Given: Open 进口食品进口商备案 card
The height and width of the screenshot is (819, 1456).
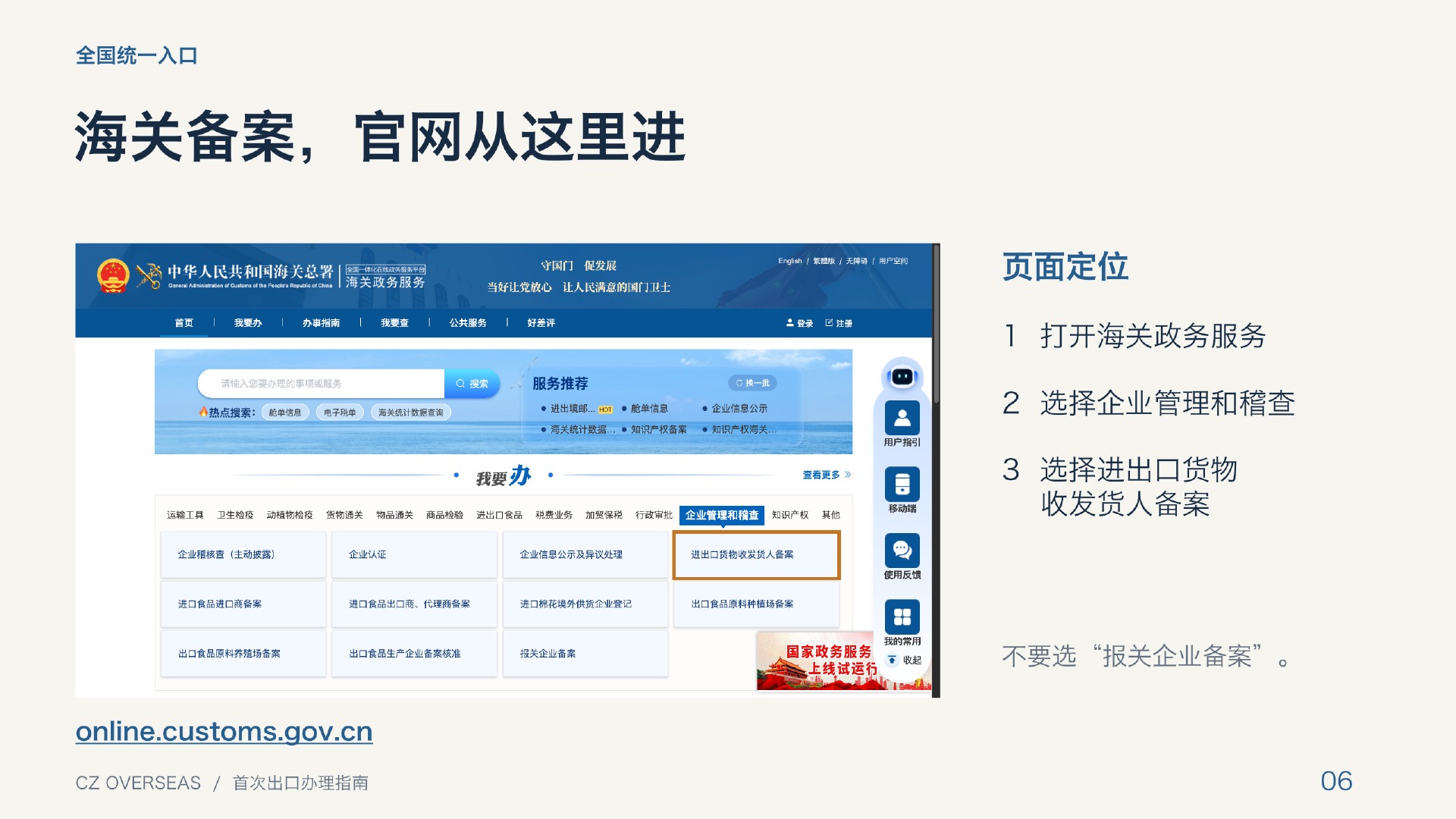Looking at the screenshot, I should pyautogui.click(x=243, y=604).
